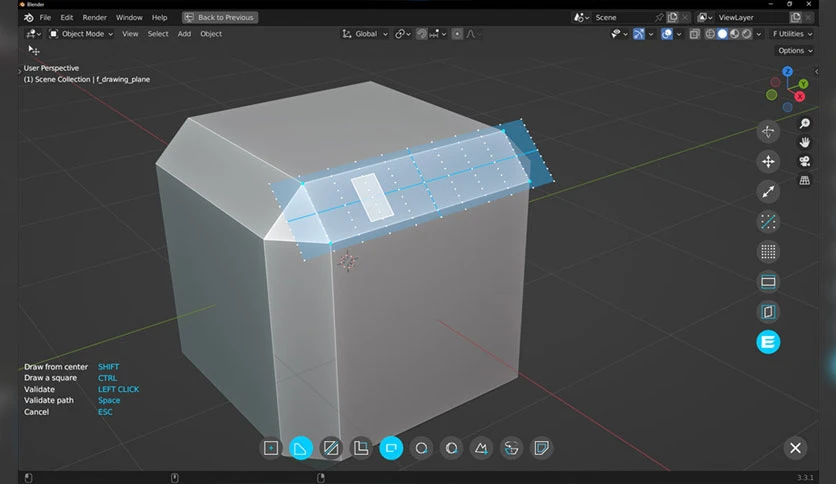Open the Object Mode dropdown
The width and height of the screenshot is (836, 484).
(x=81, y=34)
